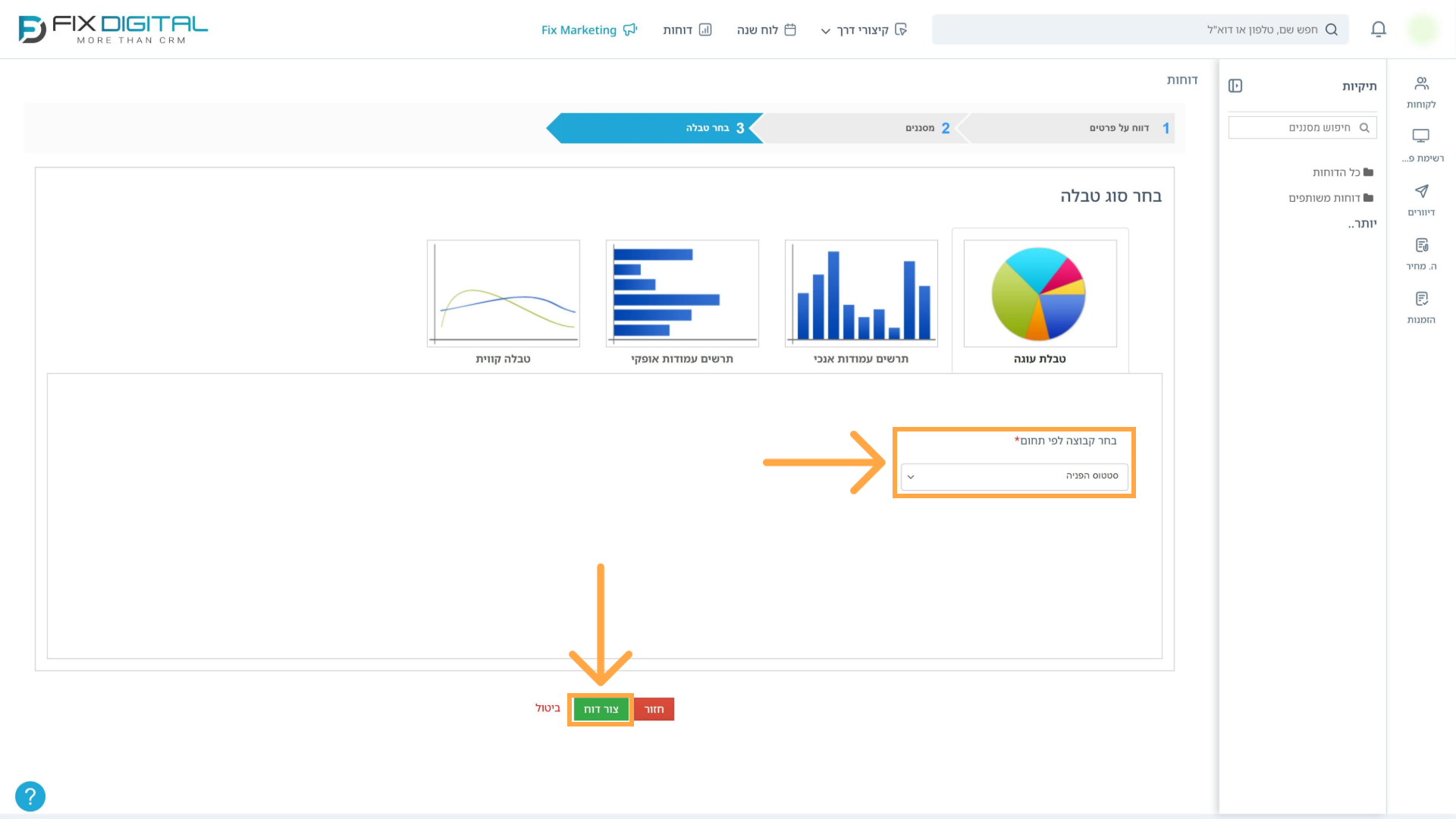The width and height of the screenshot is (1456, 819).
Task: Click the ביטול cancel link
Action: 548,708
